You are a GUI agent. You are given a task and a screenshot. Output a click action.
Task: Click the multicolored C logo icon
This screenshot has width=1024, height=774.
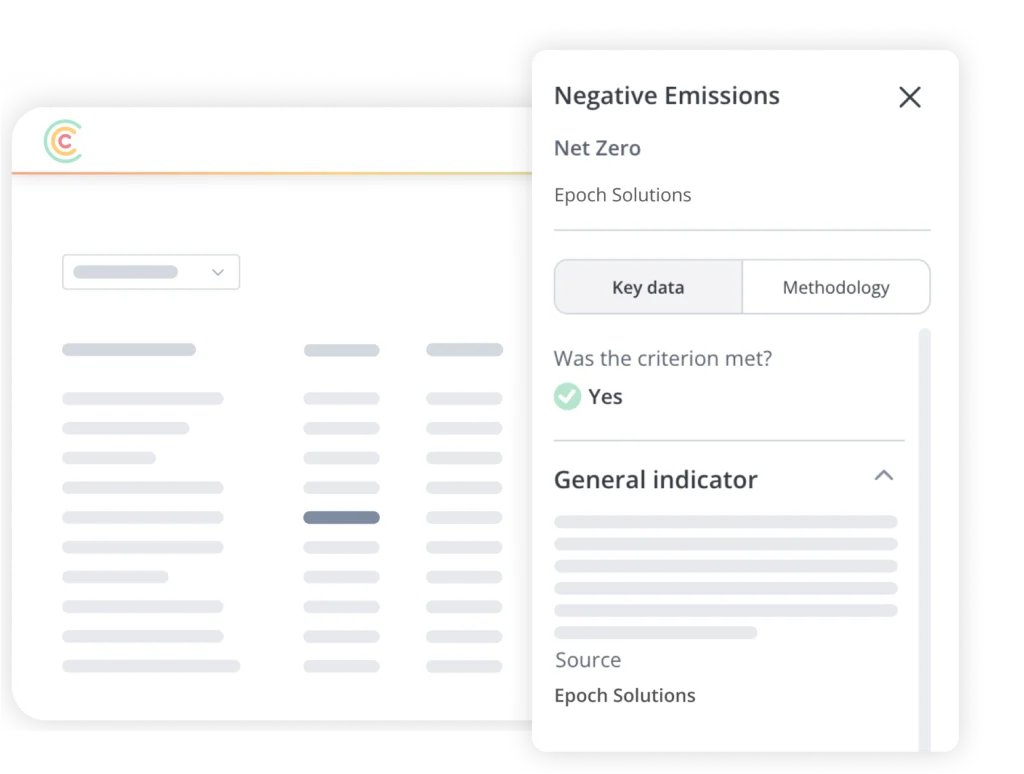[63, 142]
